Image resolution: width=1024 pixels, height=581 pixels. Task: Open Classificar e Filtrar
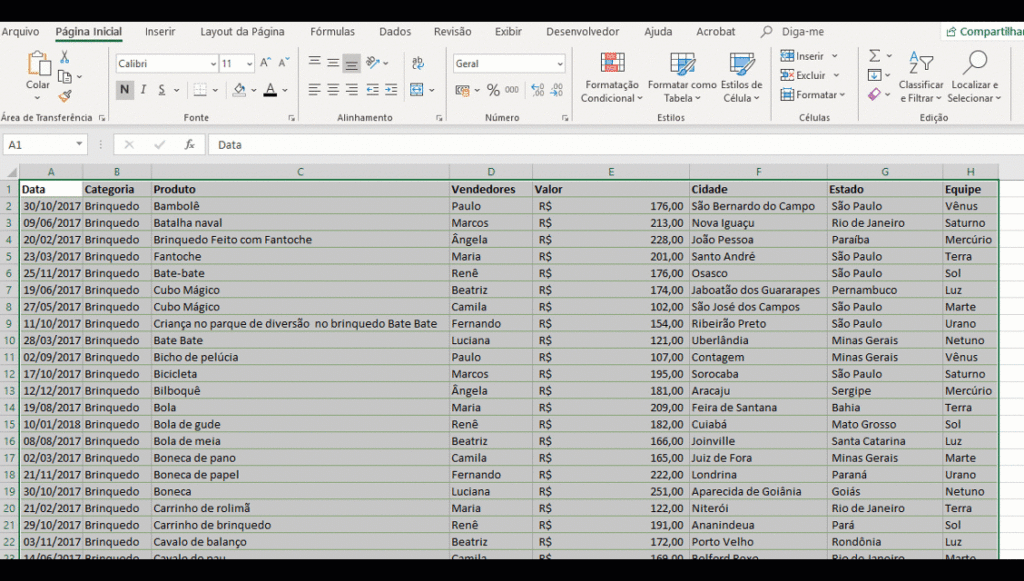(x=921, y=78)
